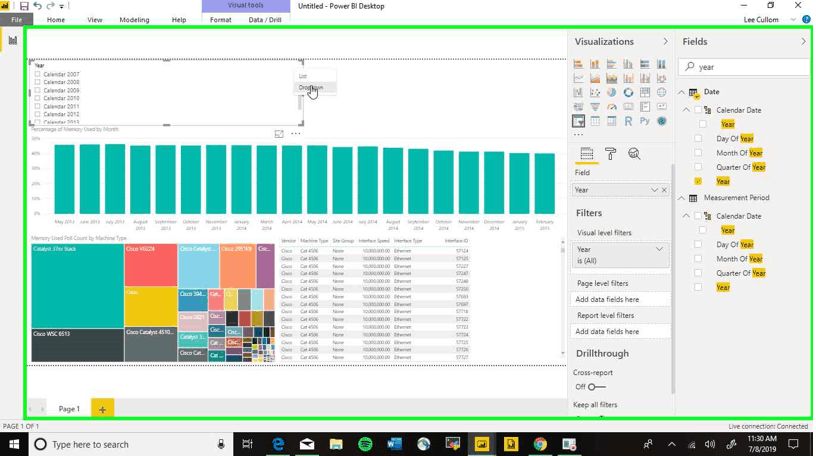This screenshot has height=457, width=816.
Task: Click the Report view sidebar icon
Action: [12, 41]
